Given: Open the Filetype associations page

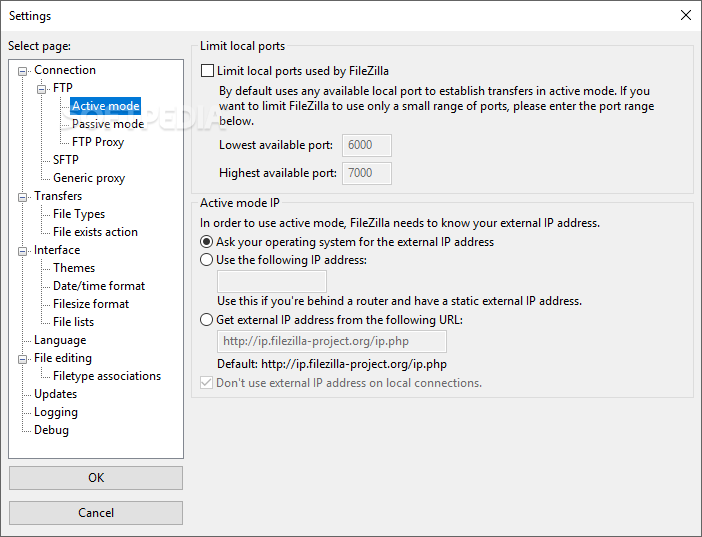Looking at the screenshot, I should coord(107,376).
